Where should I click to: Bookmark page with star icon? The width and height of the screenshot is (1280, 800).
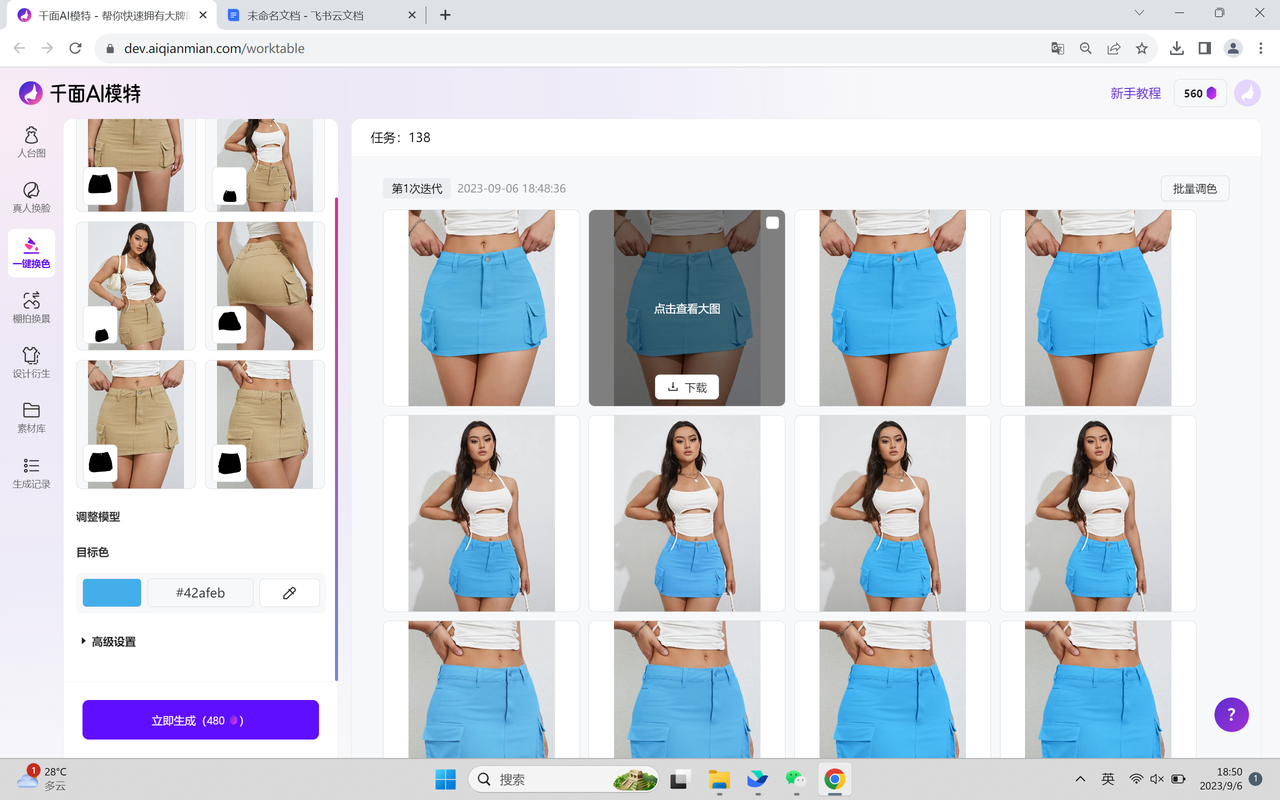1141,48
